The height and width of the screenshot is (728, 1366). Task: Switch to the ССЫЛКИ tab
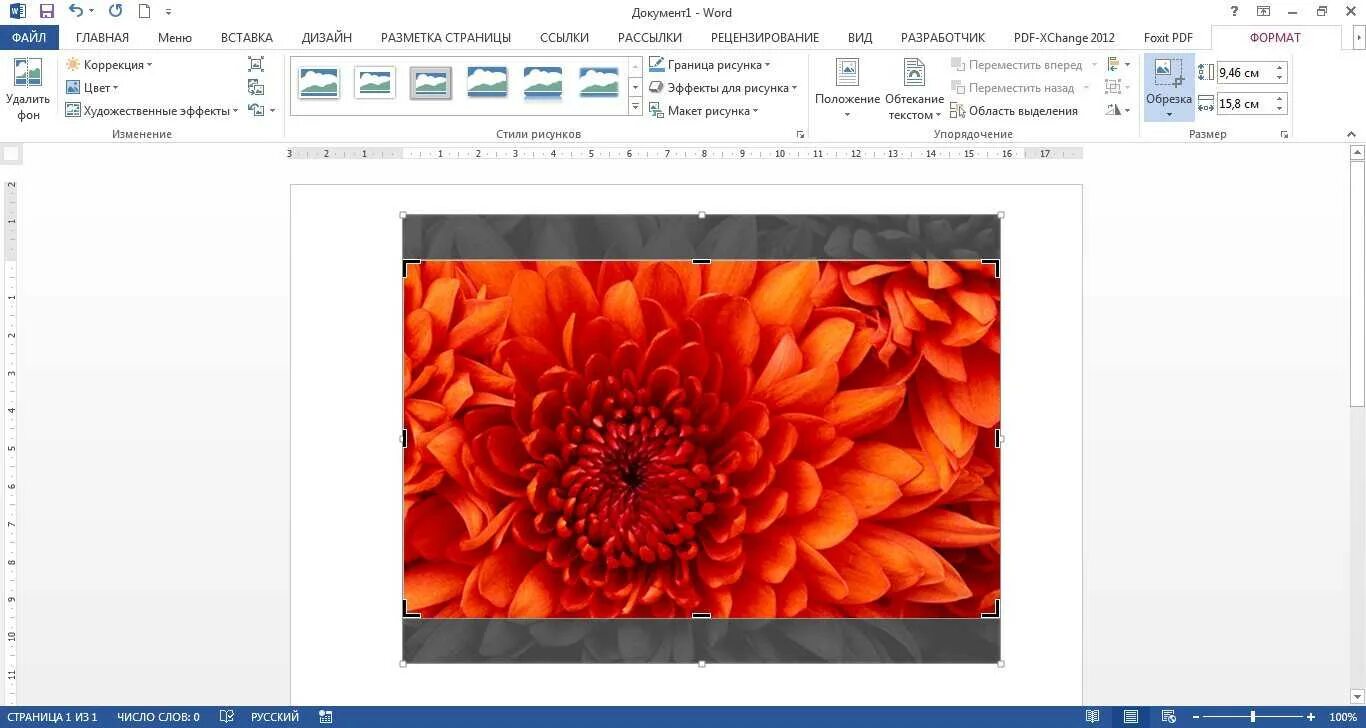pyautogui.click(x=565, y=38)
